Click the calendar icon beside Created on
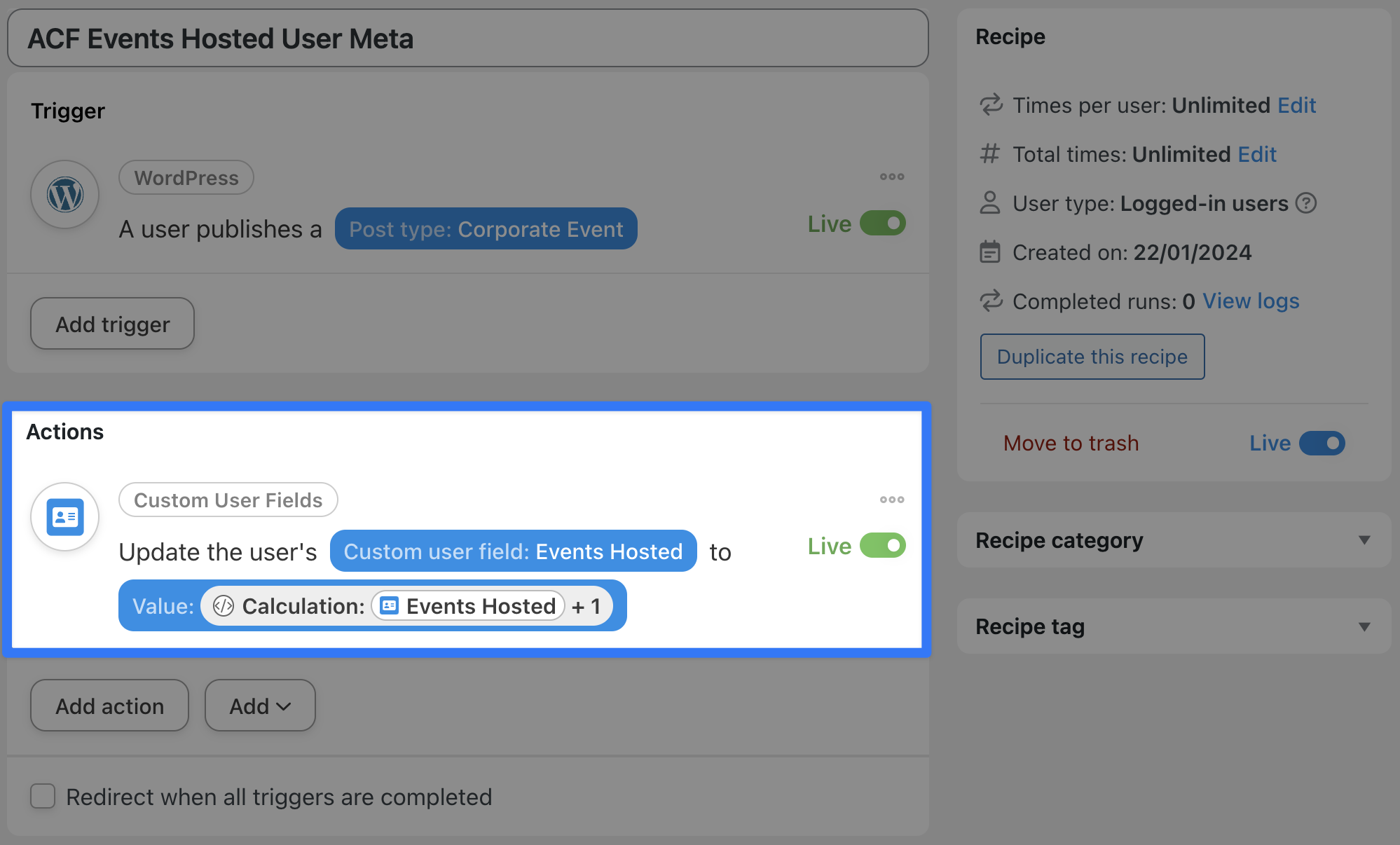The image size is (1400, 845). (989, 252)
